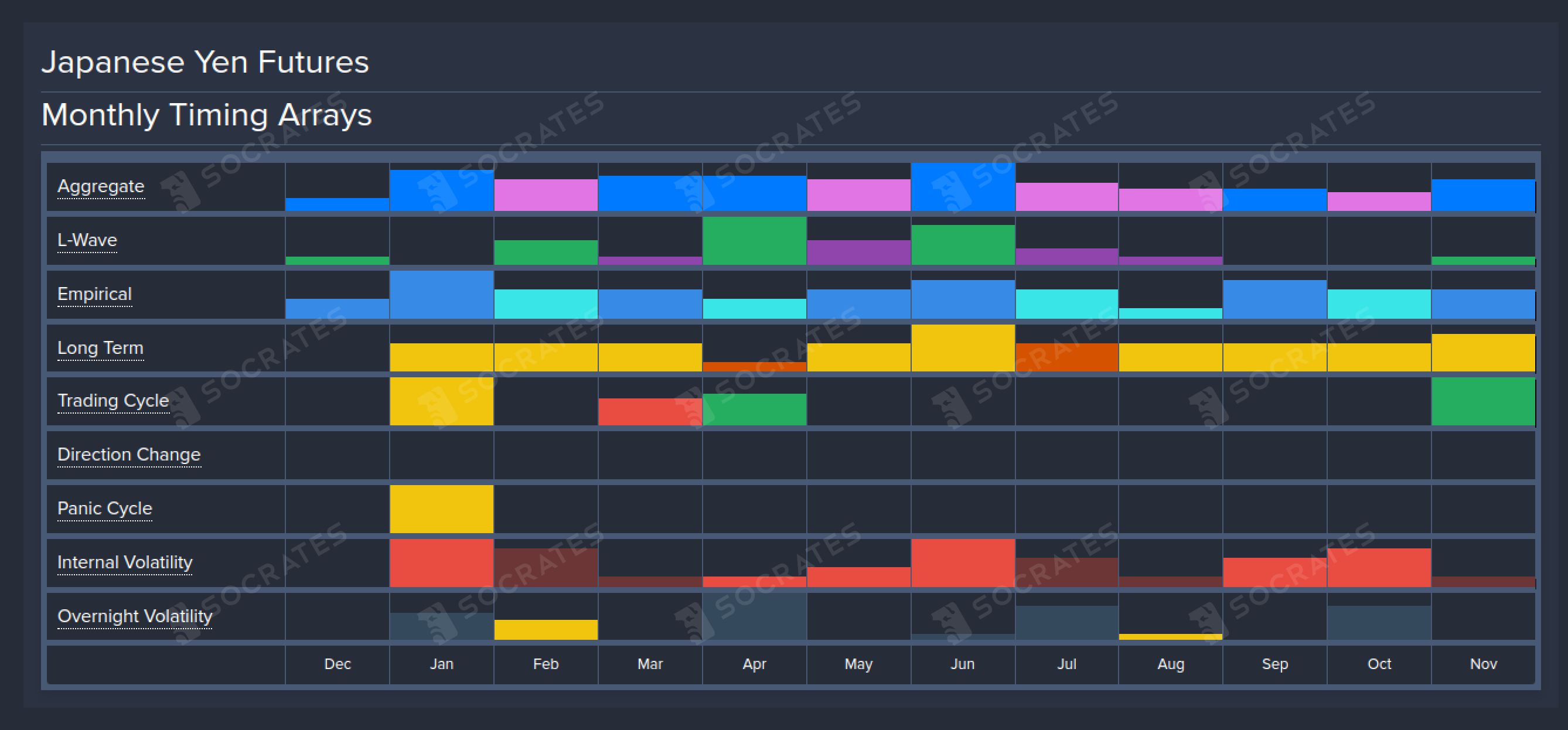Click the blue Aggregate bar in Nov
Screen dimensions: 1568x730
tap(1484, 195)
